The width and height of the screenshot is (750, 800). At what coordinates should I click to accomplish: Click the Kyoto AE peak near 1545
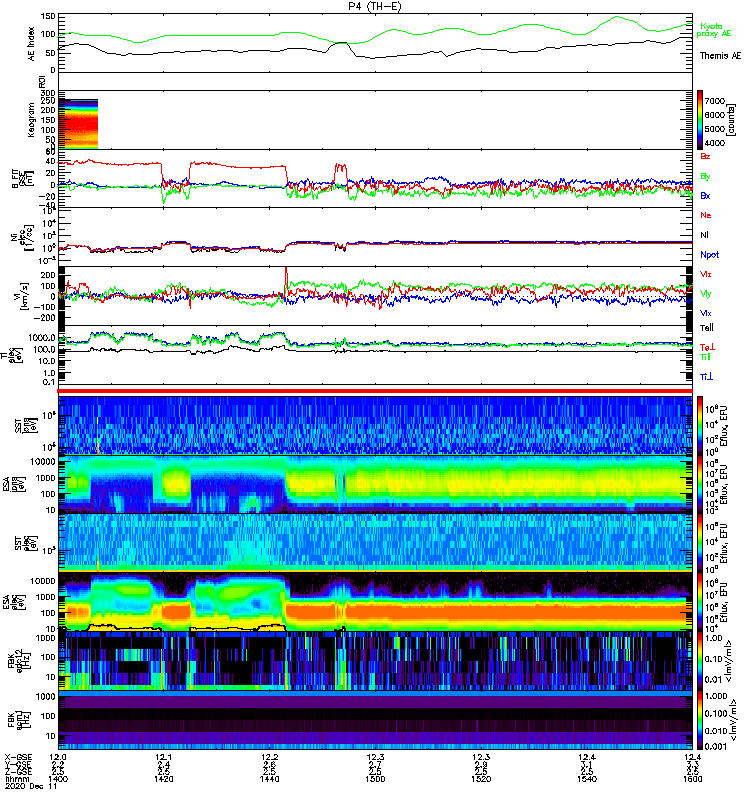617,17
